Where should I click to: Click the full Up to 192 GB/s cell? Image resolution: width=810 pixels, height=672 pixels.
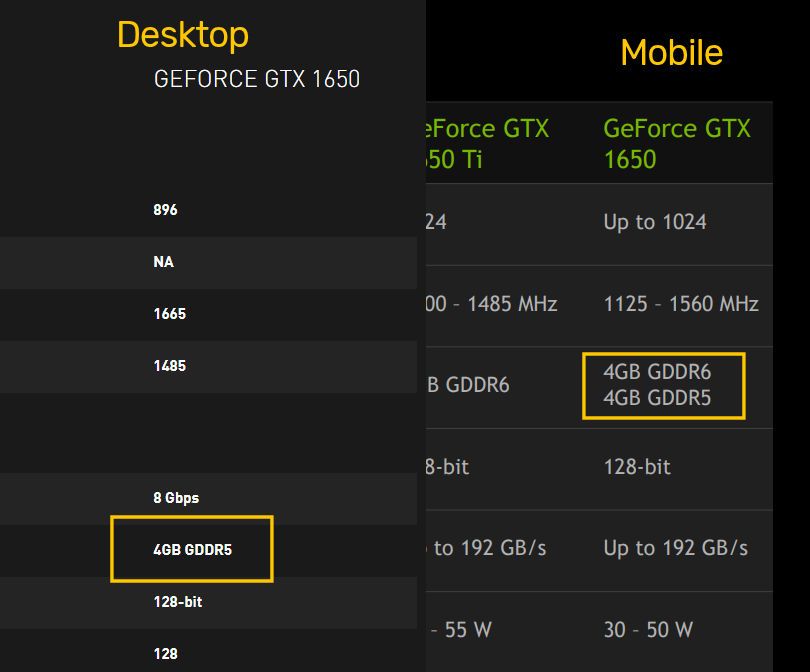[x=676, y=548]
